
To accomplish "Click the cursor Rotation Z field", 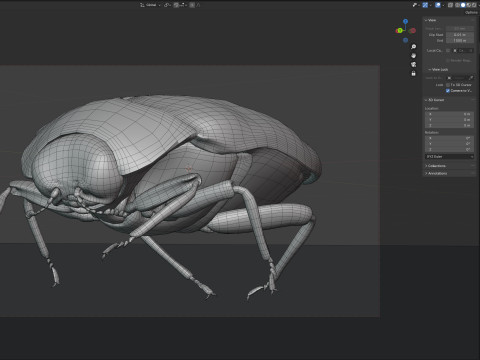I will (x=449, y=149).
